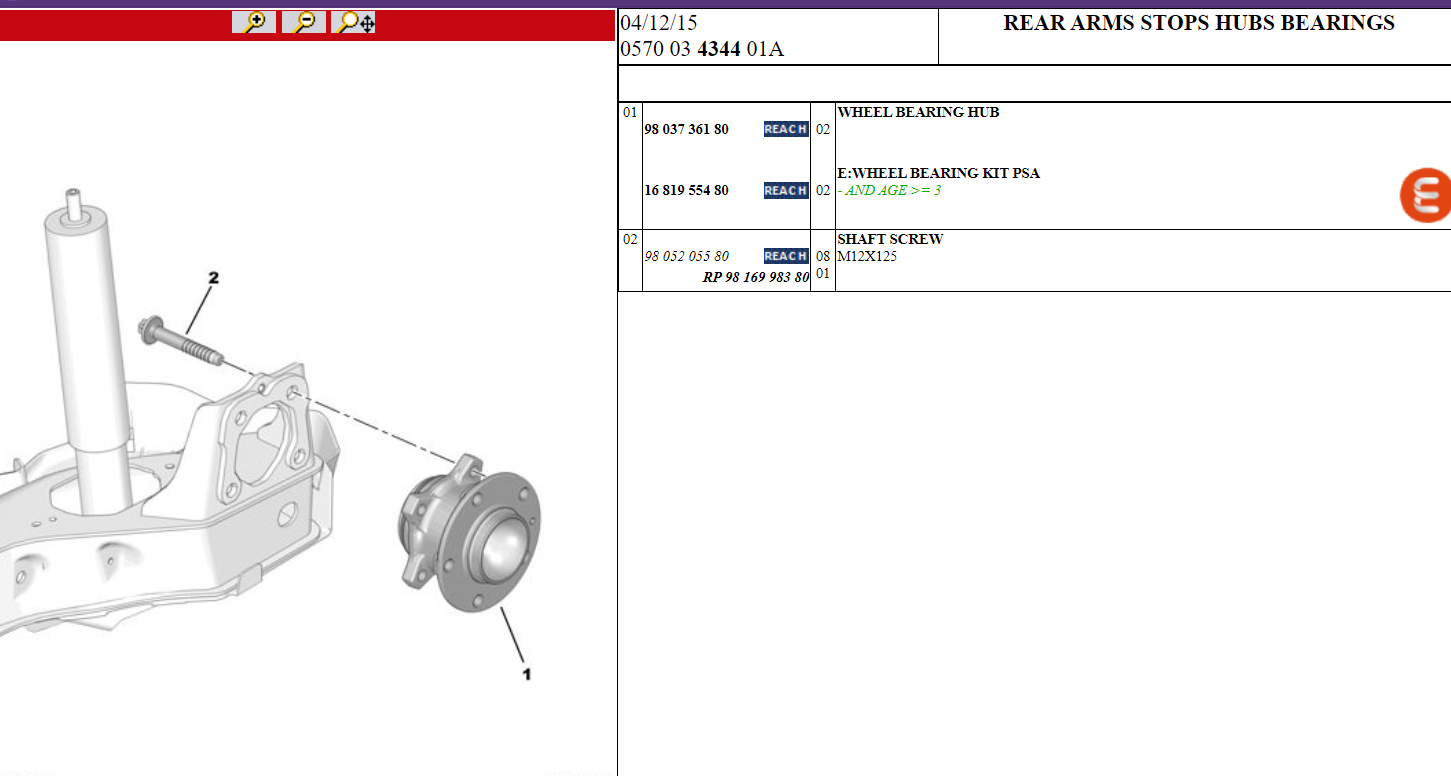The width and height of the screenshot is (1451, 776).
Task: Click the REAR ARMS STOPS HUBS BEARINGS title
Action: pyautogui.click(x=1199, y=23)
